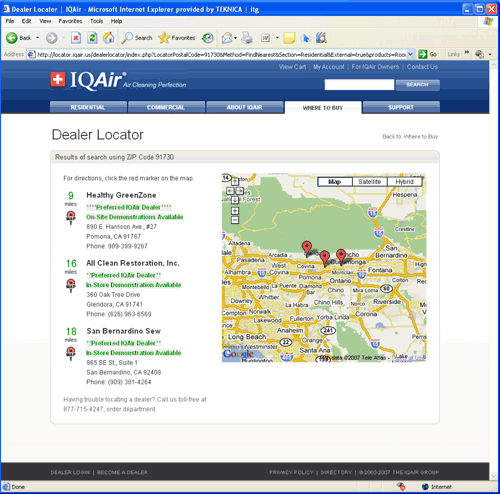This screenshot has height=494, width=500.
Task: Open the Search magnifier toolbar button
Action: 137,38
